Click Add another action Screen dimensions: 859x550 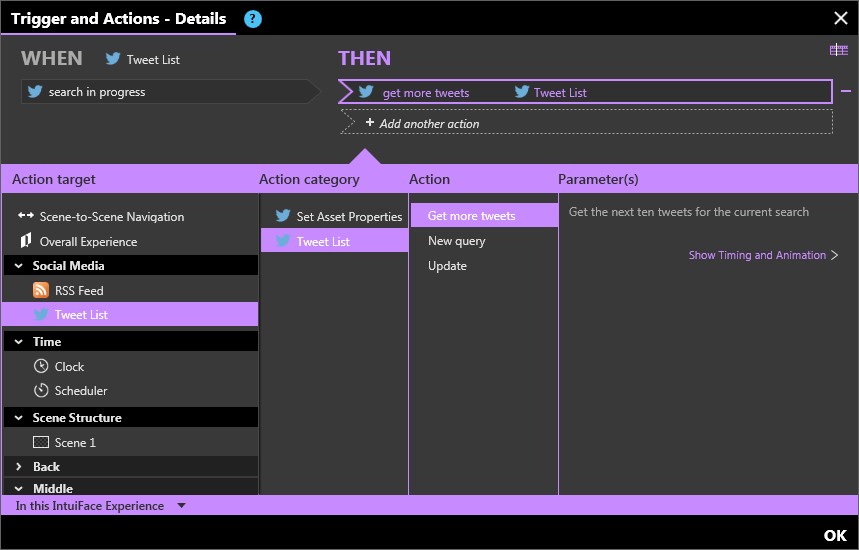(586, 123)
